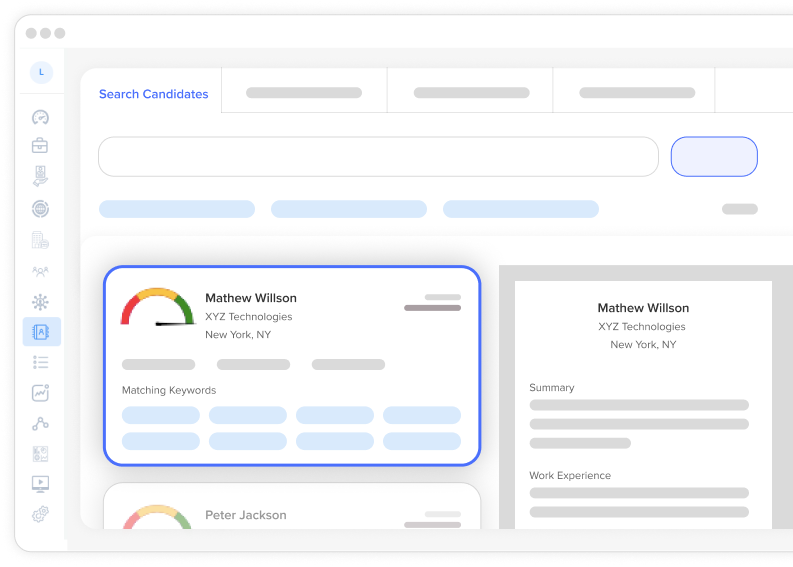
Task: Open the building companies icon
Action: click(40, 240)
